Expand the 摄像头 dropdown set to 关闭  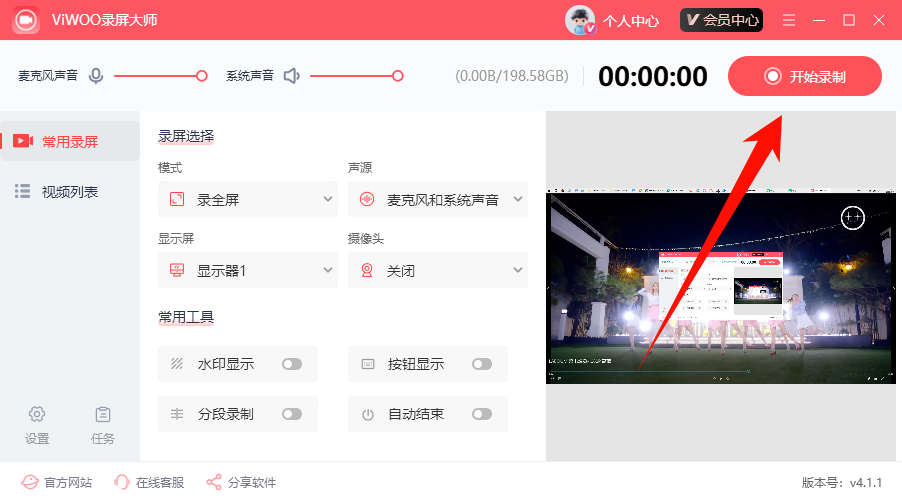pos(438,270)
